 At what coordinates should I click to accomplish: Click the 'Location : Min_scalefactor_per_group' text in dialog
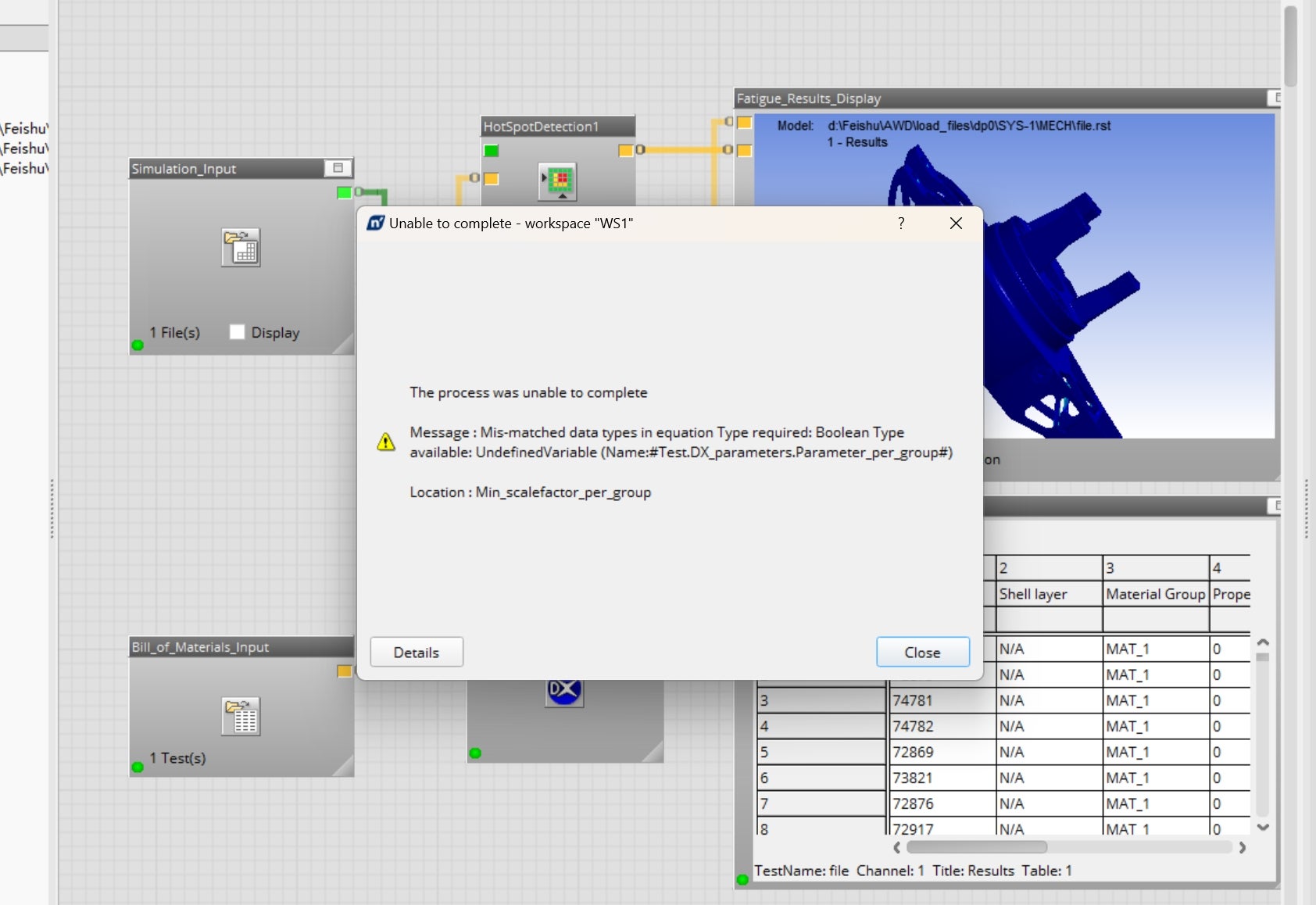click(531, 492)
